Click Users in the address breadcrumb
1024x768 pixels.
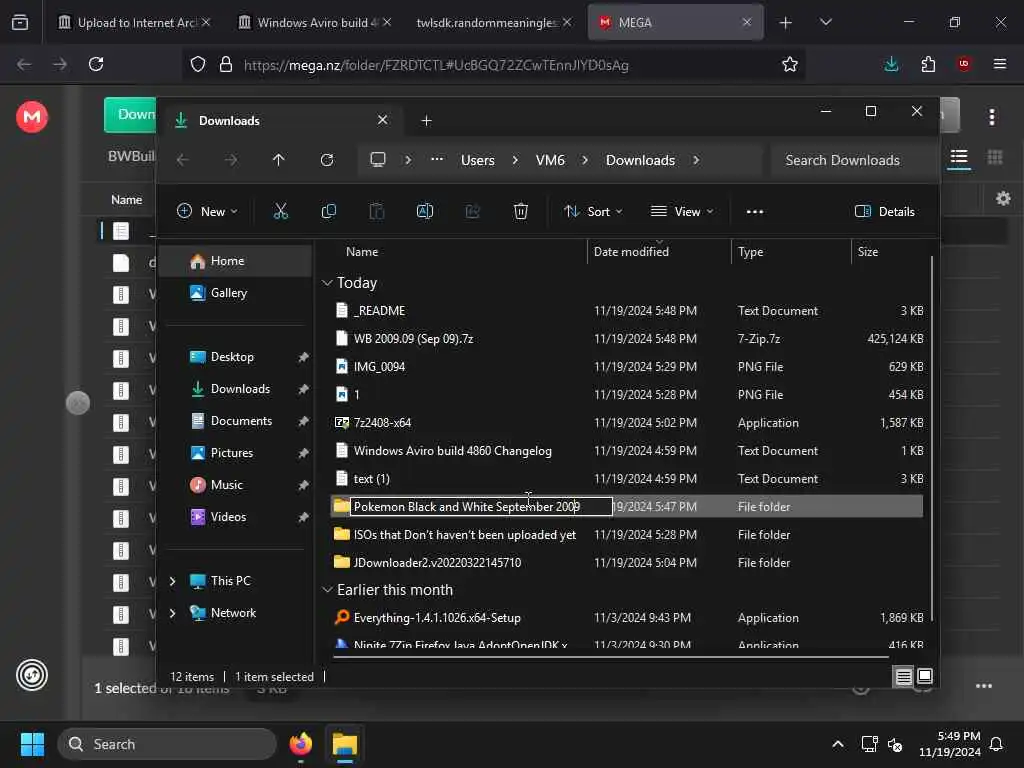pos(477,160)
